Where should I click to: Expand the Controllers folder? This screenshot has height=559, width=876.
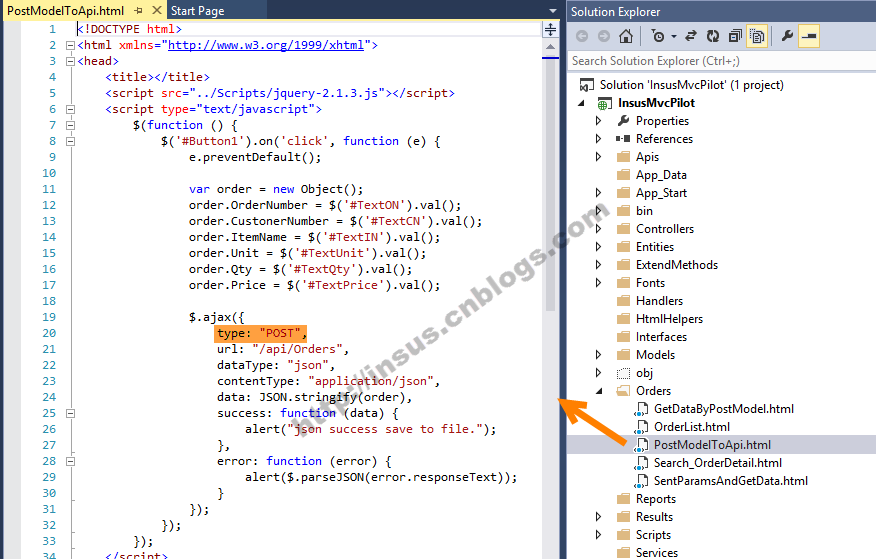pyautogui.click(x=598, y=229)
